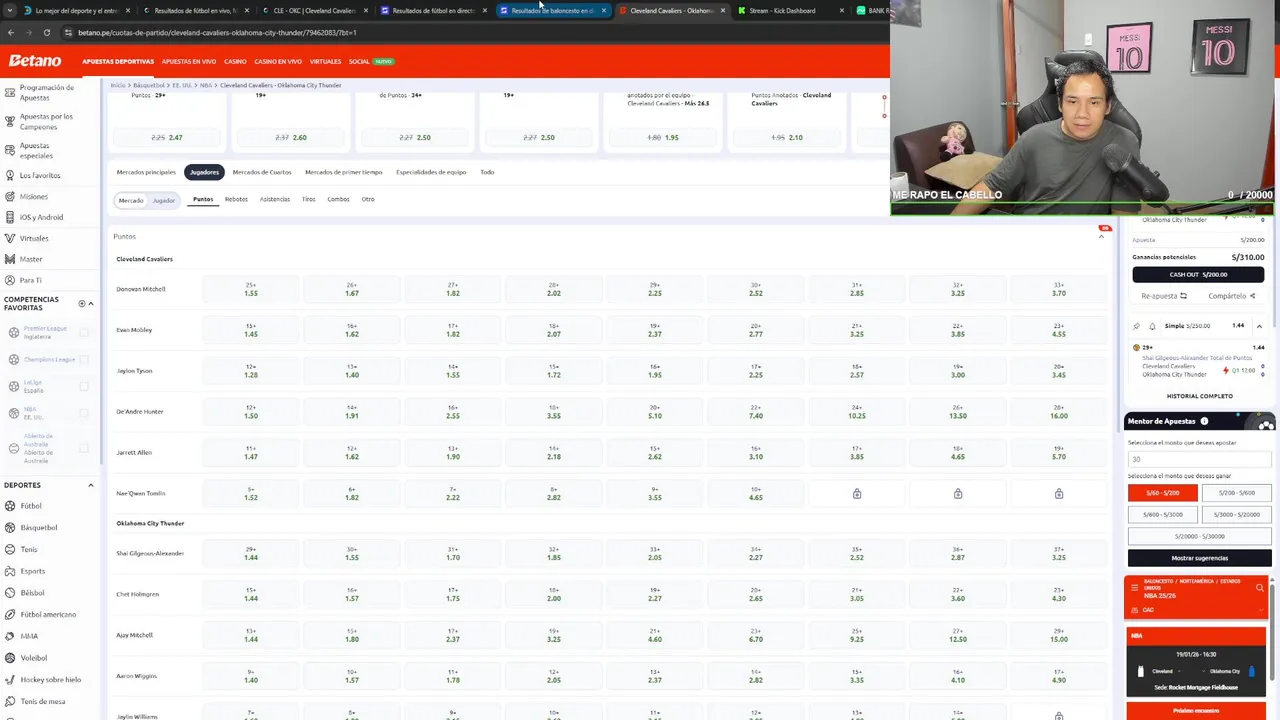Viewport: 1280px width, 720px height.
Task: Open the Virtuales top menu item
Action: point(325,61)
